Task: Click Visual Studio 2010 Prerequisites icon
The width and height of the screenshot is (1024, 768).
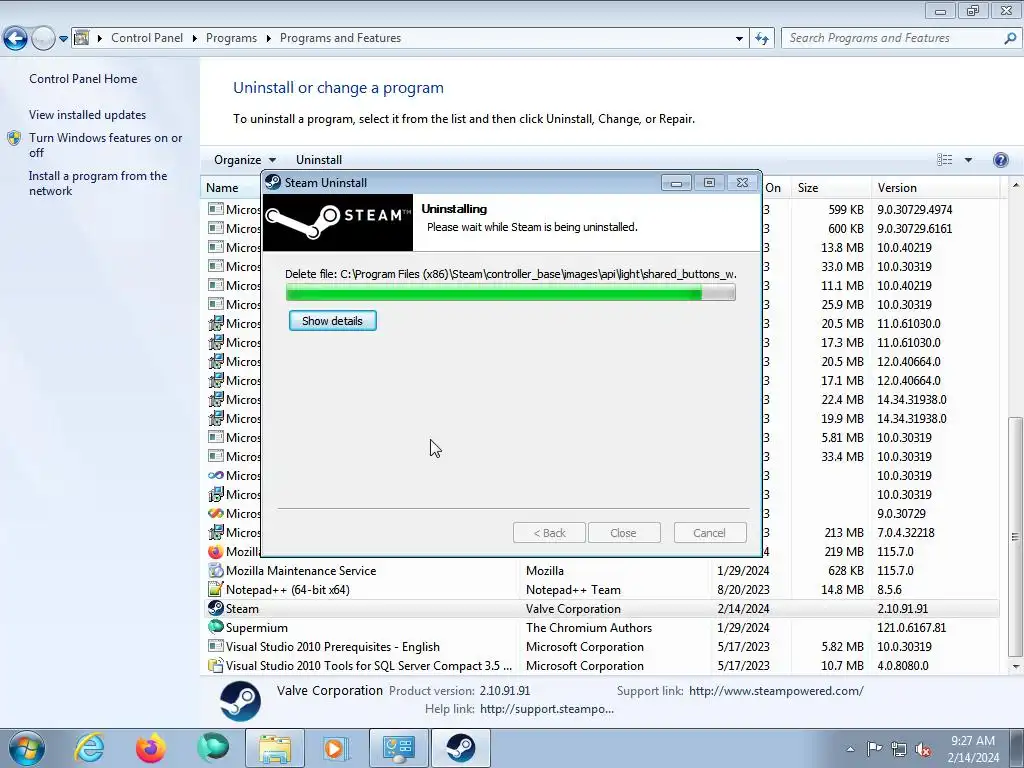Action: [x=216, y=647]
